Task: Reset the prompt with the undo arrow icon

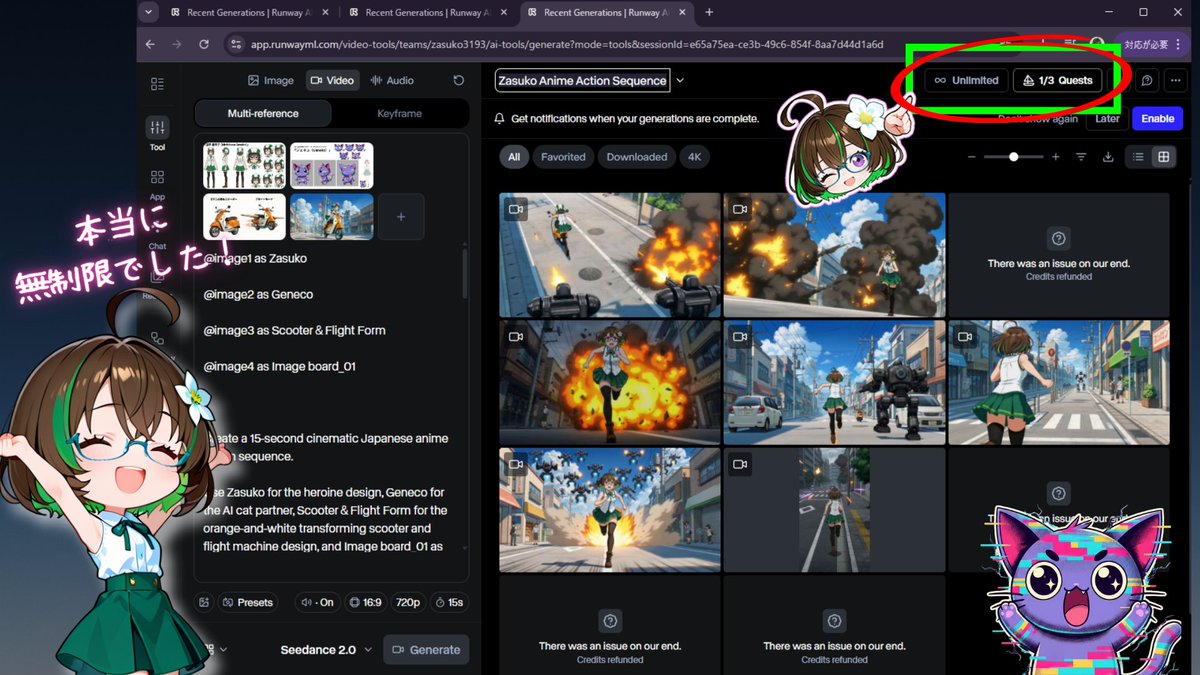Action: point(458,81)
